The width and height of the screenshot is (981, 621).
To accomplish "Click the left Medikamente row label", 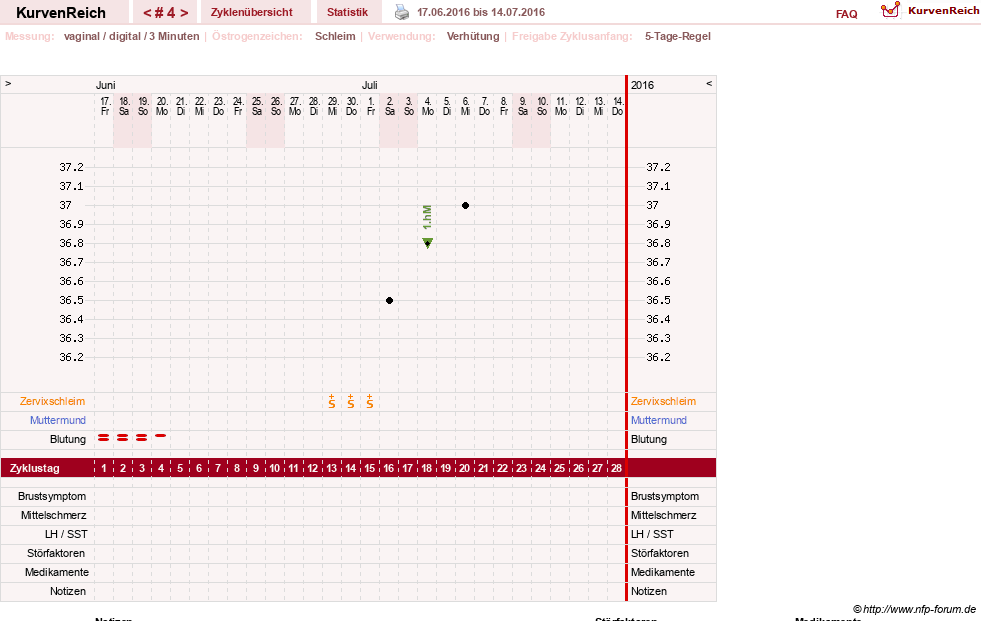I will (56, 572).
